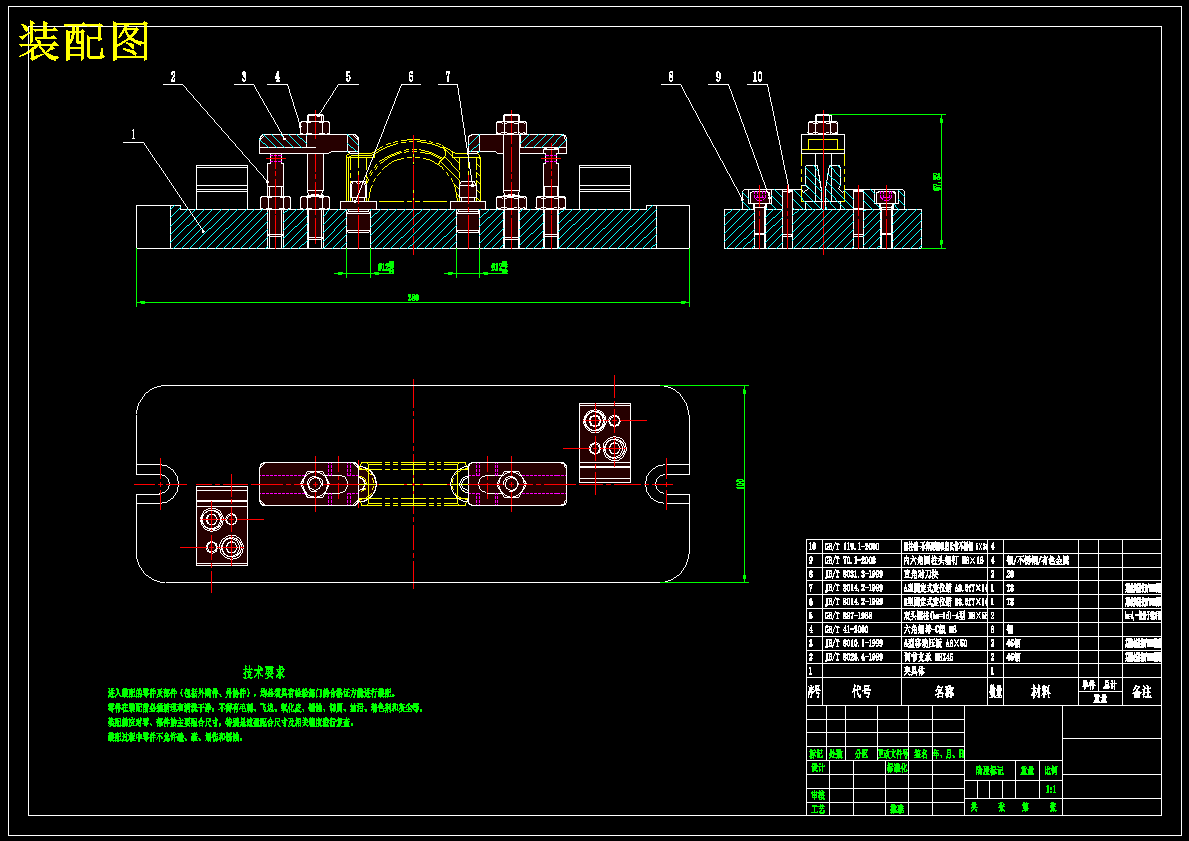Select the green 阶段标记 label in the title block
This screenshot has height=841, width=1189.
(990, 770)
